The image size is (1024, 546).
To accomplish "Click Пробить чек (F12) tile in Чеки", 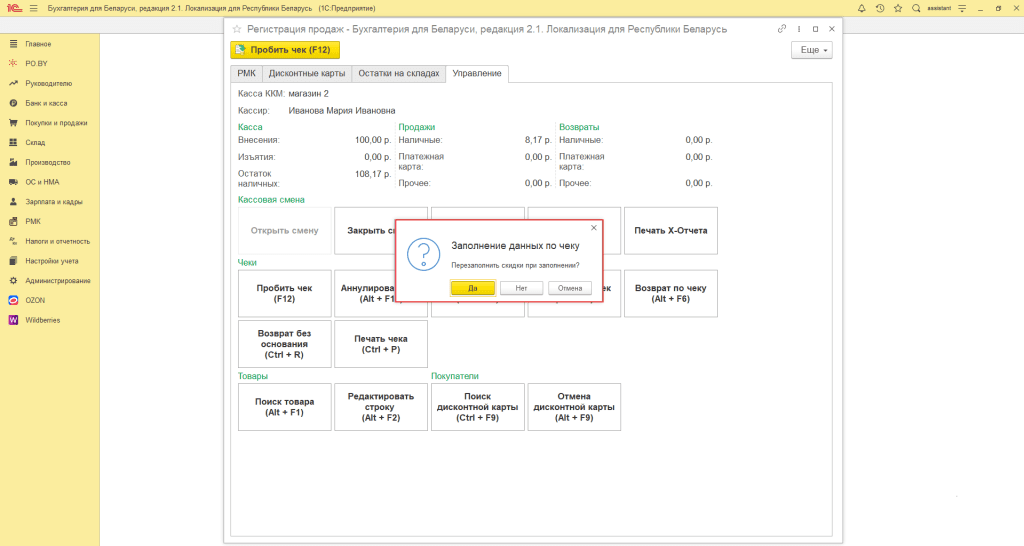I will coord(285,294).
